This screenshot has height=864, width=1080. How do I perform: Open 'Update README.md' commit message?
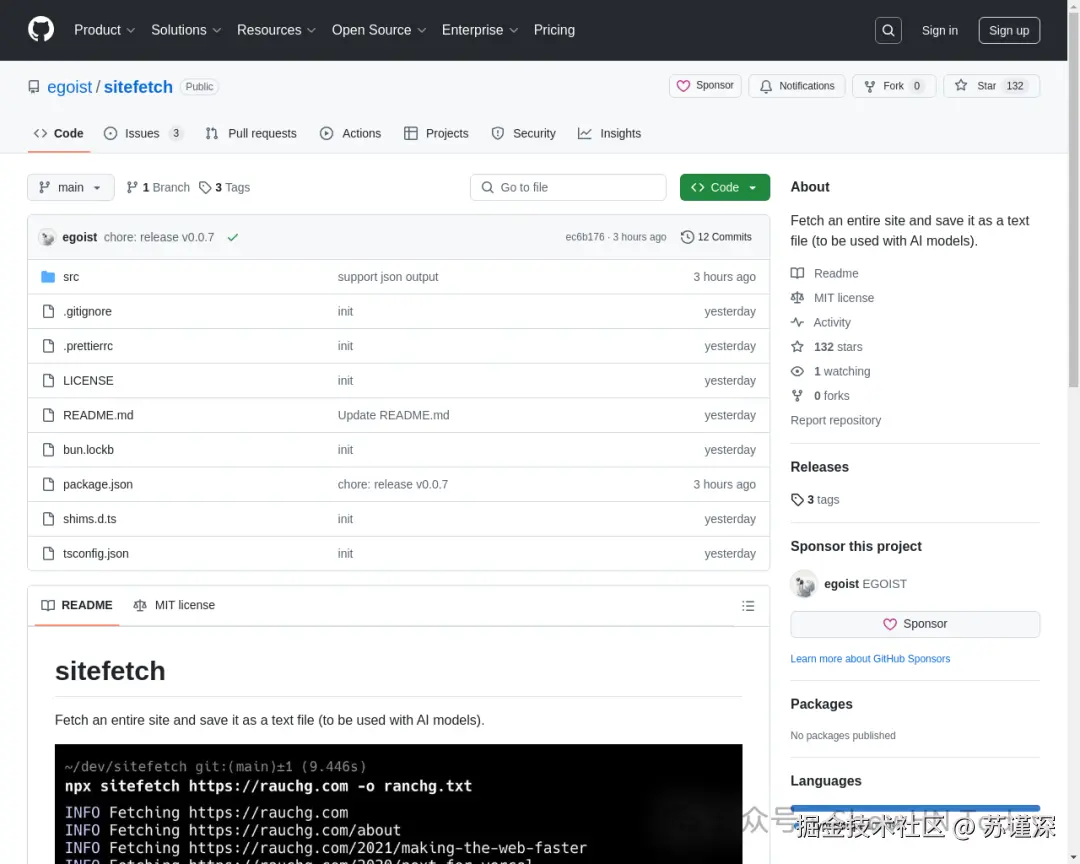tap(393, 415)
